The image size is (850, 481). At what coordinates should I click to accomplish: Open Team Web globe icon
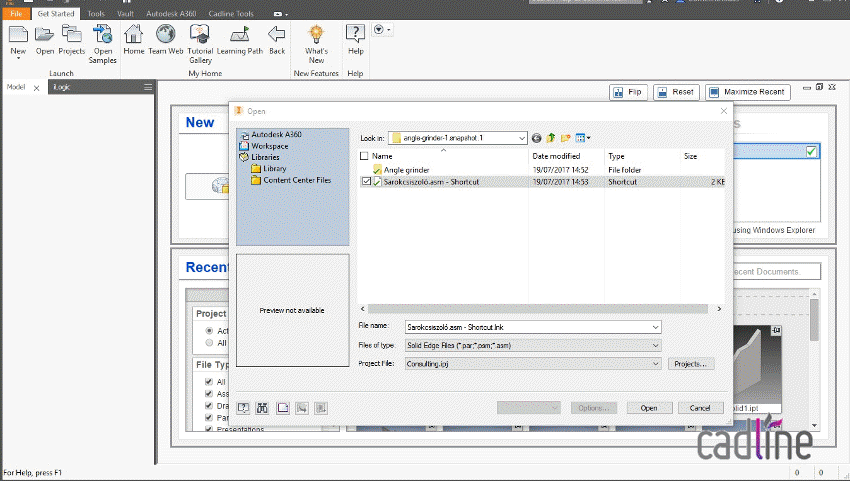[166, 35]
